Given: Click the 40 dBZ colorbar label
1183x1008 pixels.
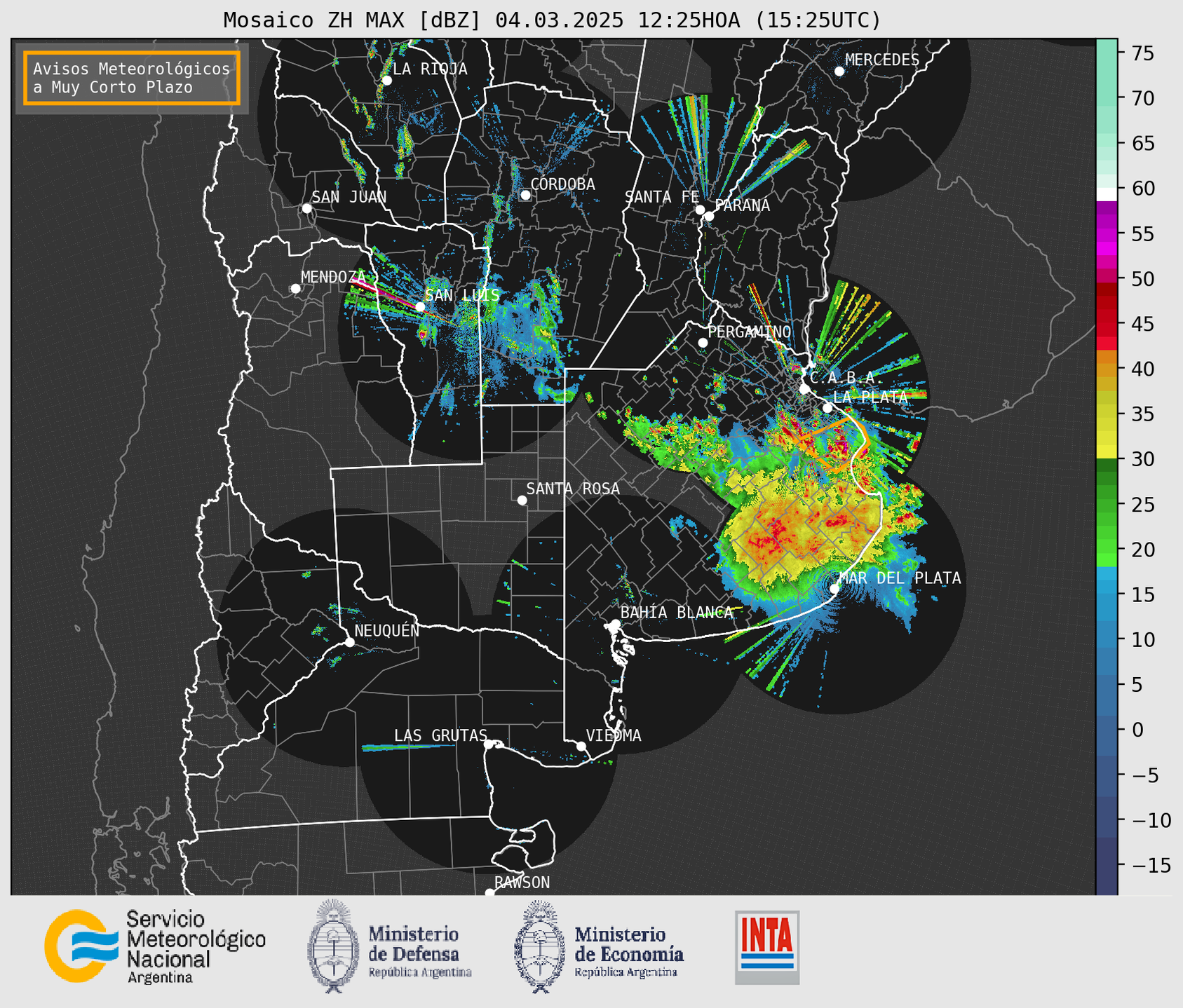Looking at the screenshot, I should 1142,369.
